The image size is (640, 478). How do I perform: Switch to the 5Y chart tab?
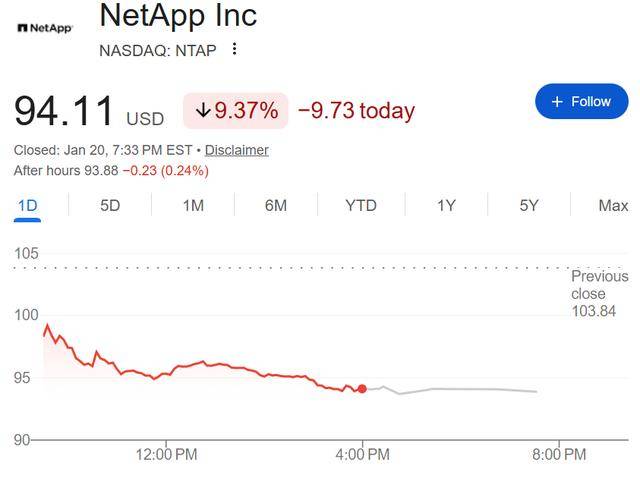click(529, 205)
